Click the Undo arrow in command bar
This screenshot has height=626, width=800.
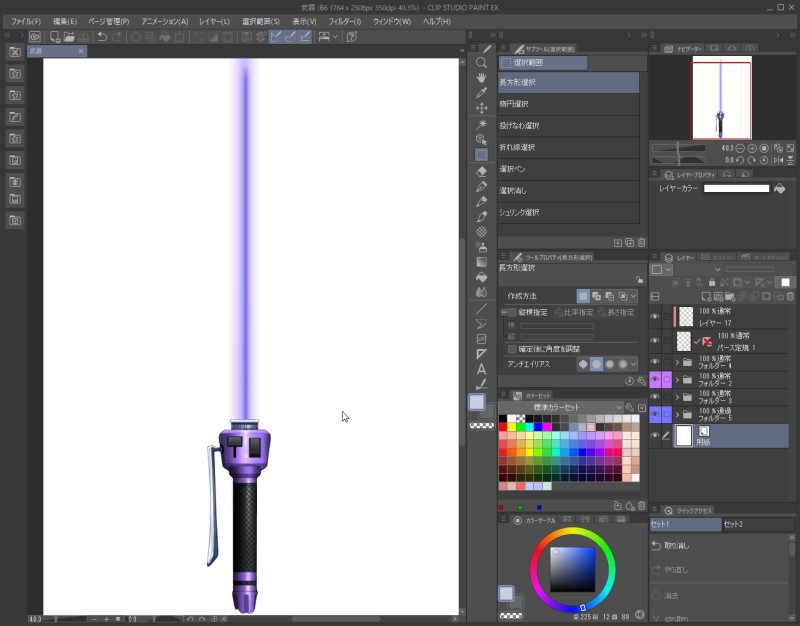pyautogui.click(x=102, y=37)
